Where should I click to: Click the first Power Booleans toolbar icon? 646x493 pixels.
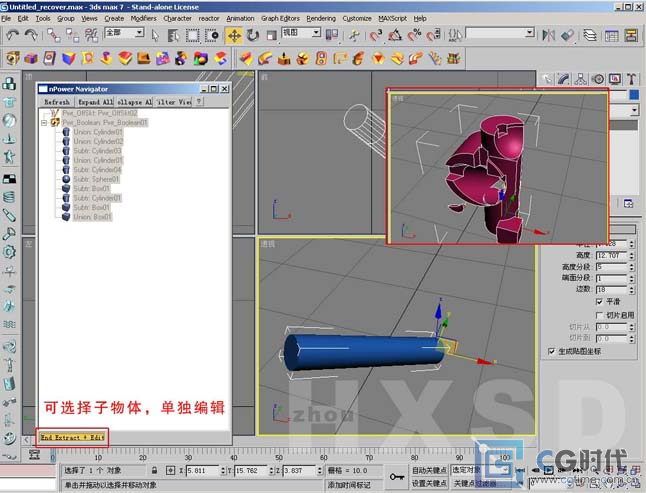click(12, 58)
